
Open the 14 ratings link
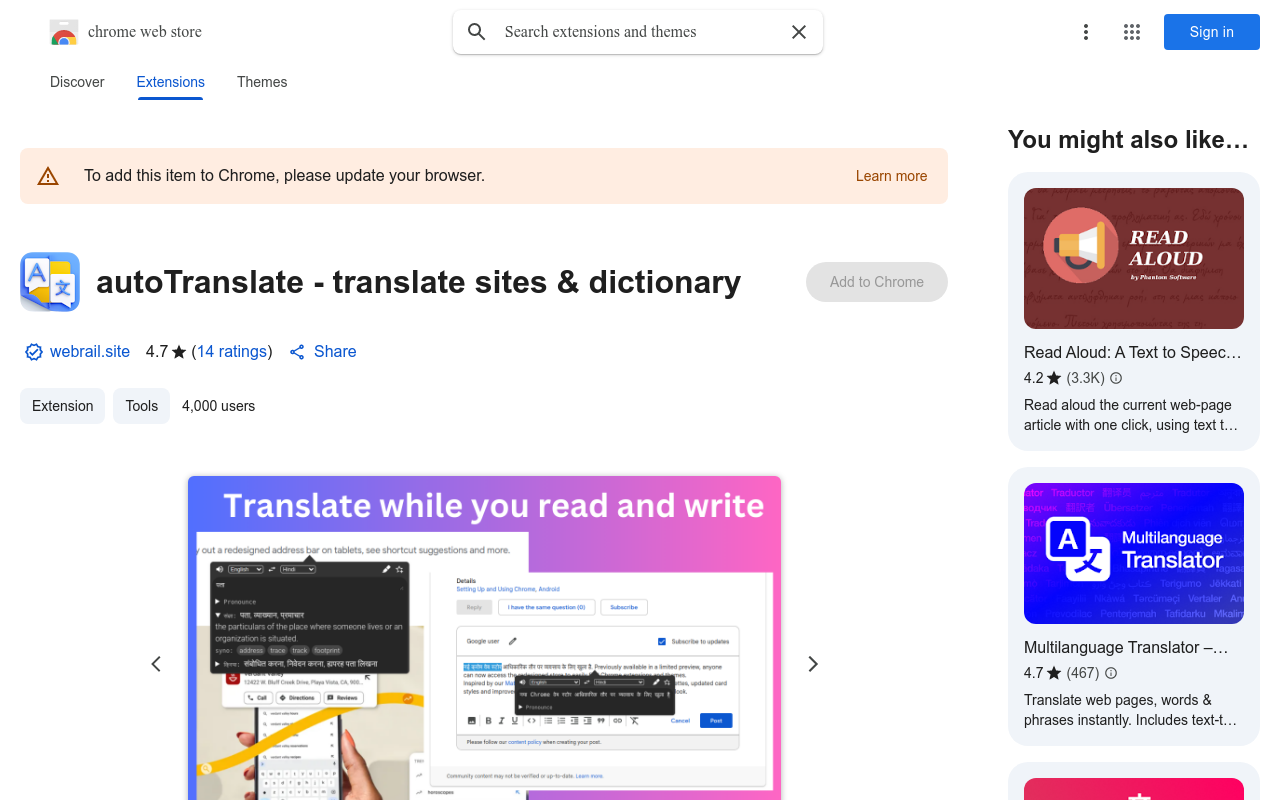pyautogui.click(x=232, y=352)
